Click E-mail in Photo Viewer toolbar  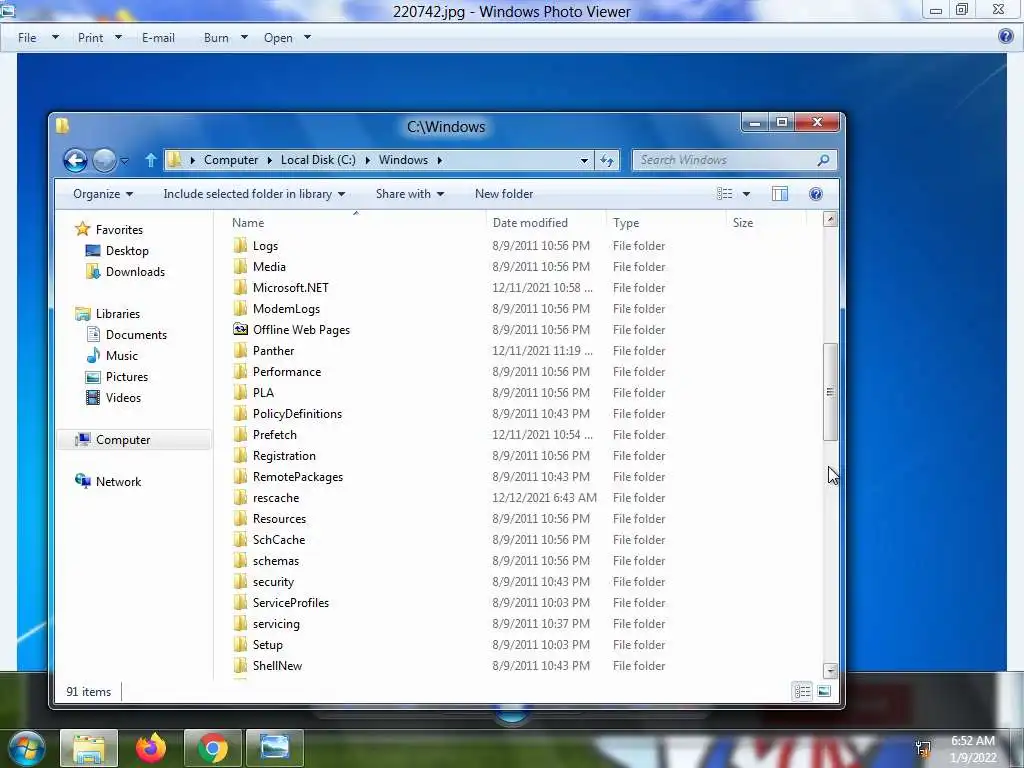click(x=158, y=38)
